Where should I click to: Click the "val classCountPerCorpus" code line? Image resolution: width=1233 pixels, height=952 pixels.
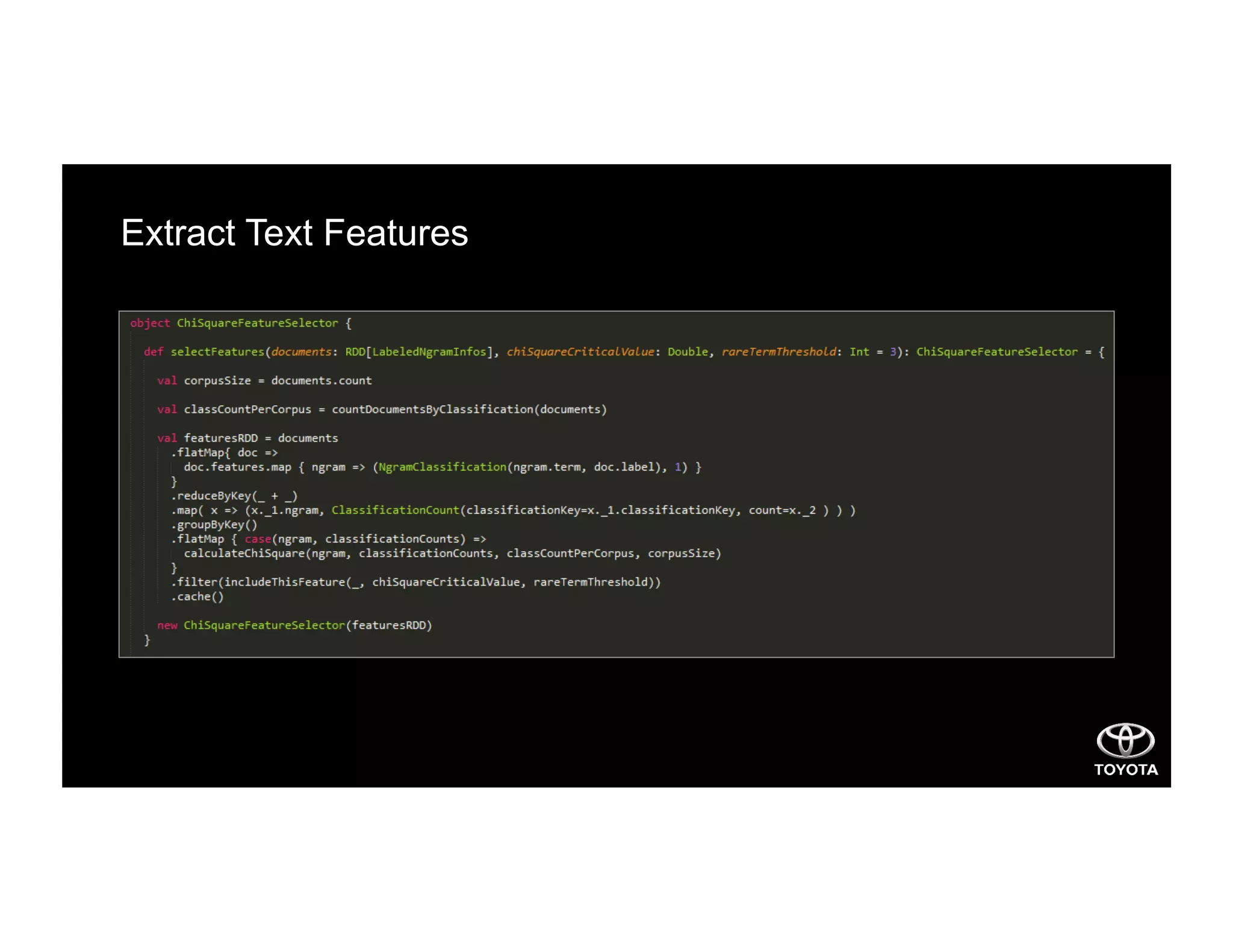(x=382, y=410)
